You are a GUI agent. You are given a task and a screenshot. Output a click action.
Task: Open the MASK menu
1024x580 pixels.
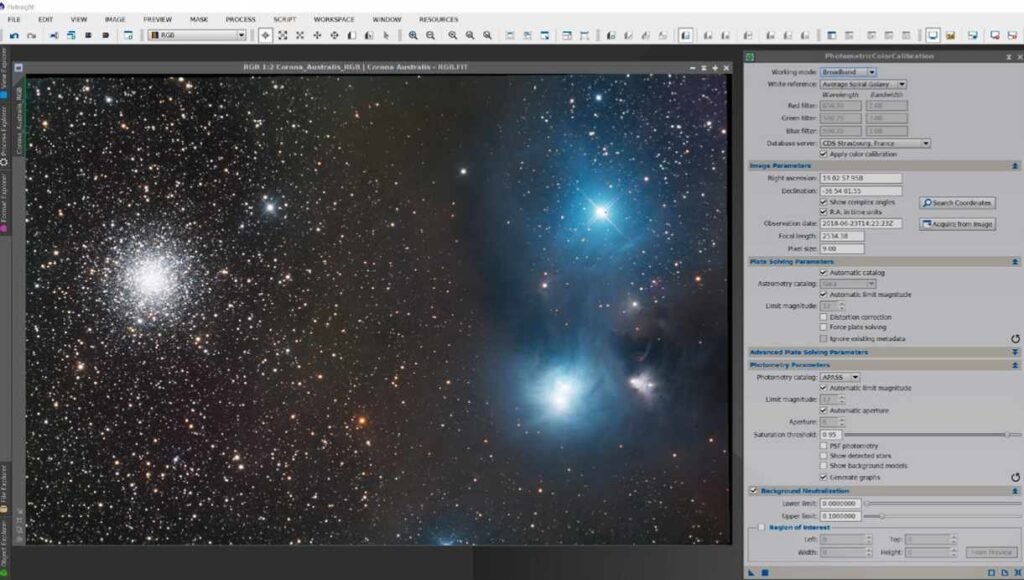coord(199,20)
